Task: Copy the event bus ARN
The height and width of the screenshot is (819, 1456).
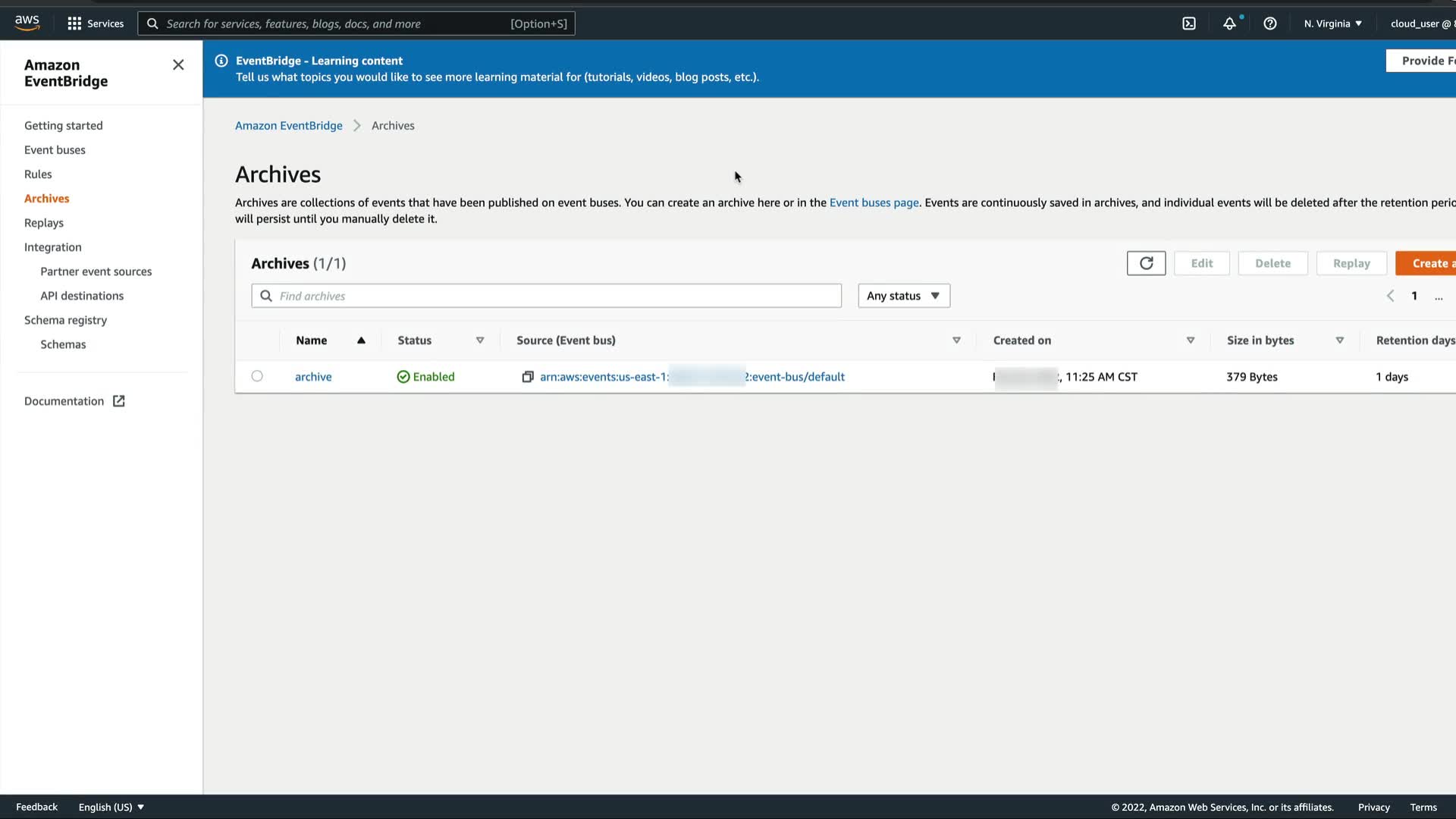Action: (528, 377)
